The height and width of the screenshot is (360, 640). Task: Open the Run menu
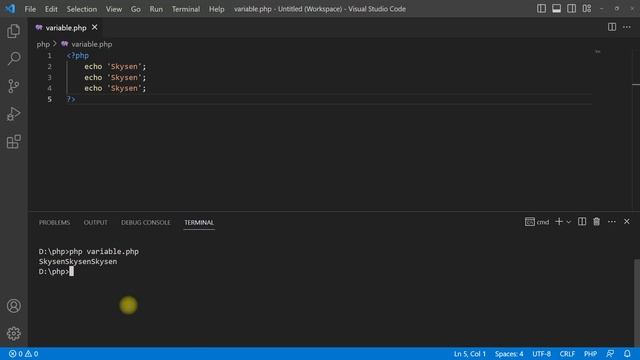tap(156, 9)
